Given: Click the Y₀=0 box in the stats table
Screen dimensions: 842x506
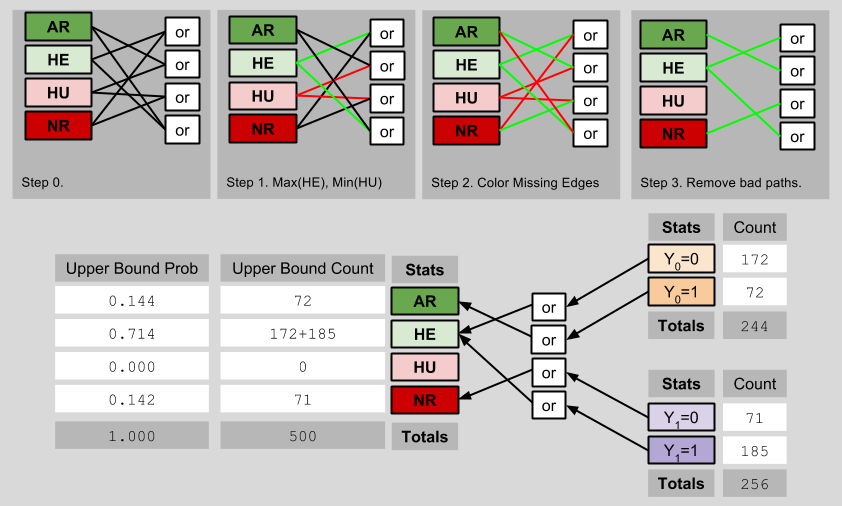Looking at the screenshot, I should [681, 259].
